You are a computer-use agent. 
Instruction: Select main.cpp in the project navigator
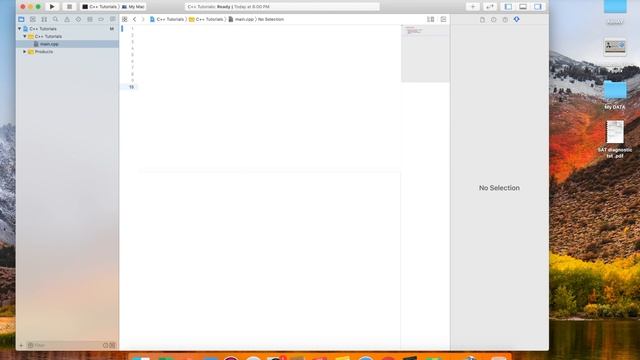67,44
